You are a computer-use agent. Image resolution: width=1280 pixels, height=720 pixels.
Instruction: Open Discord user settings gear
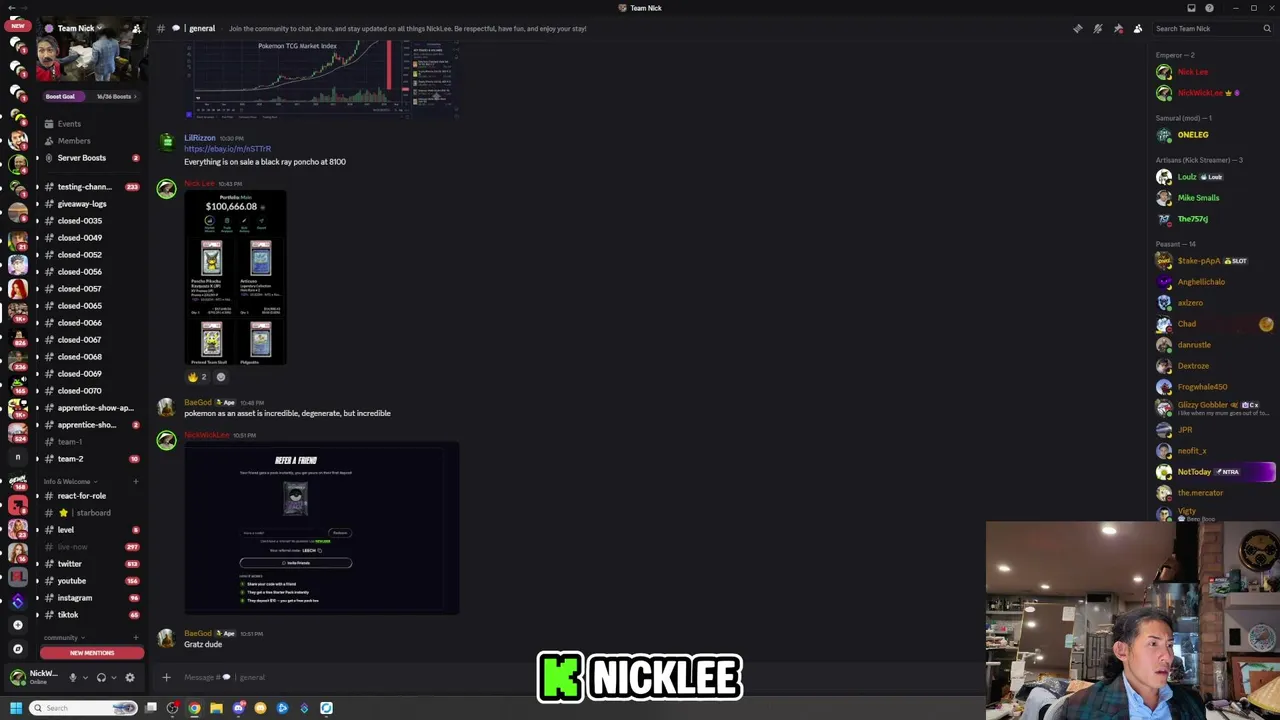click(x=130, y=677)
